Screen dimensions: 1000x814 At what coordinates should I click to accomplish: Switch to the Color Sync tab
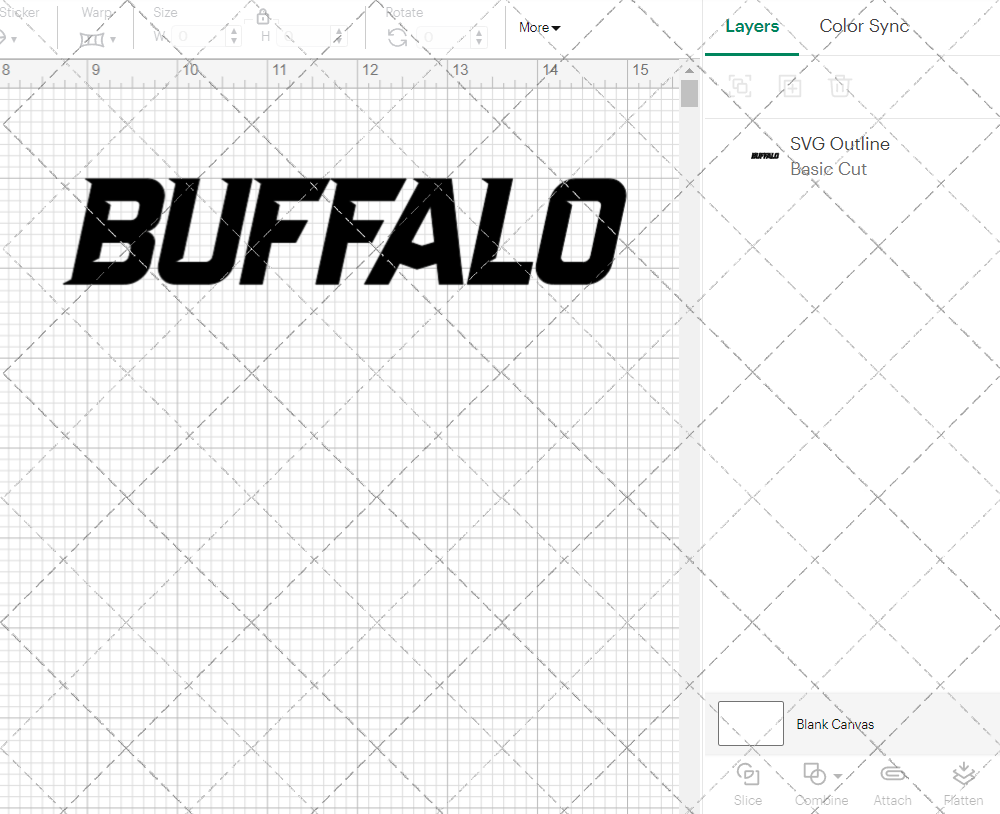coord(864,26)
